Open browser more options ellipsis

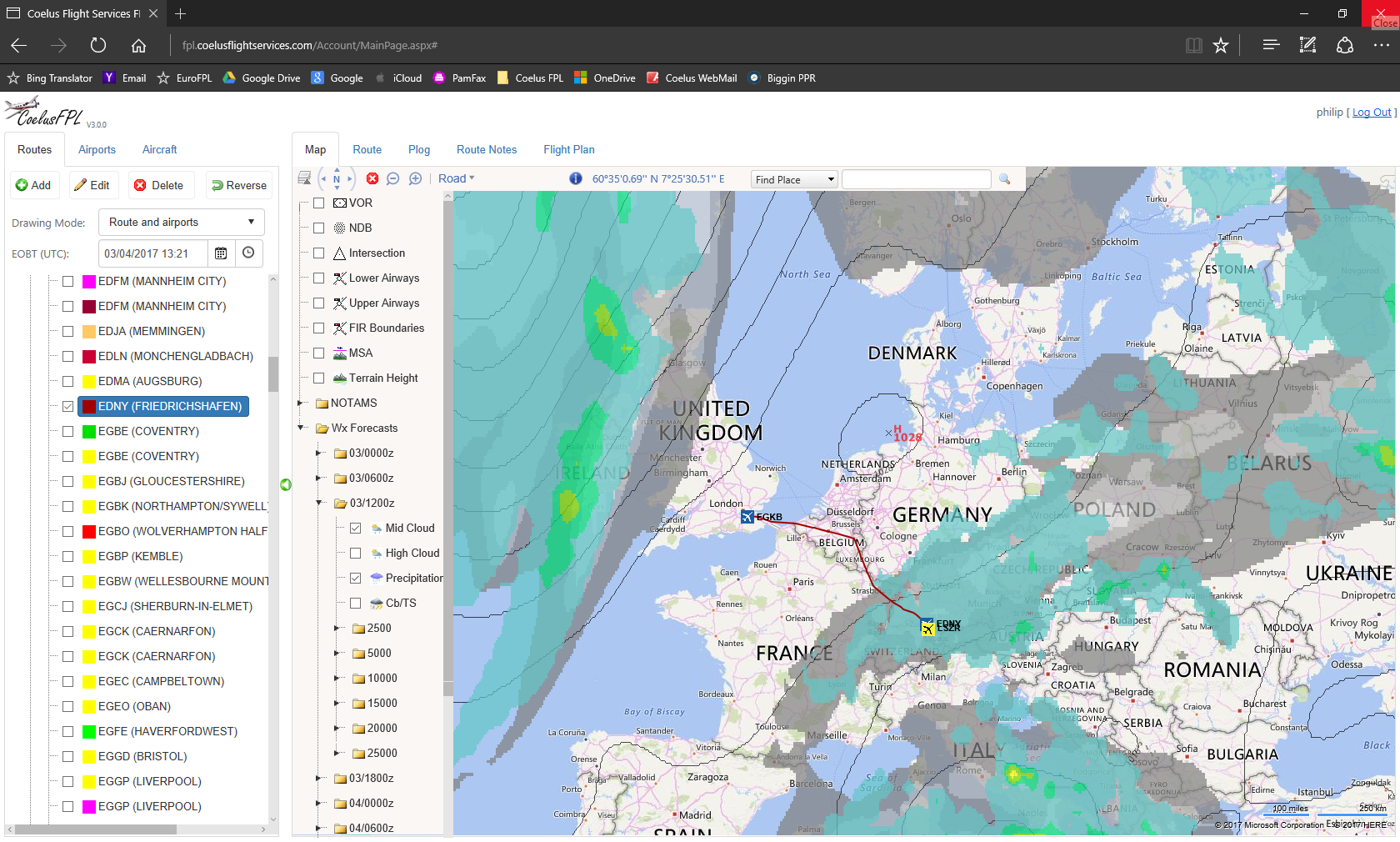(x=1382, y=45)
